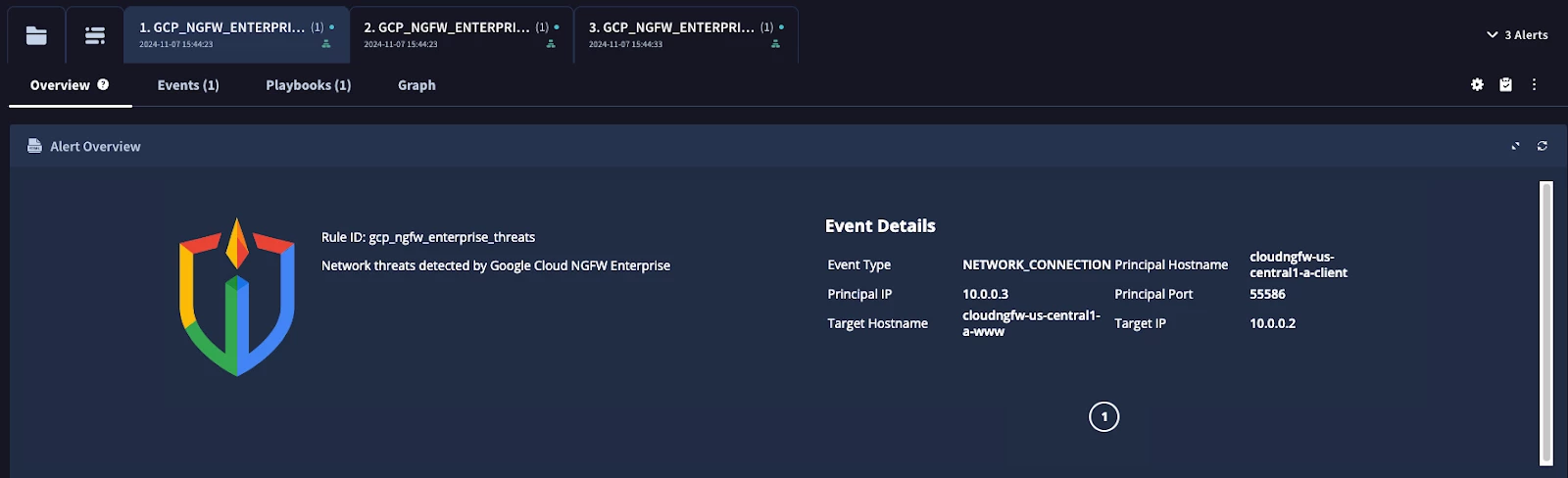Image resolution: width=1568 pixels, height=478 pixels.
Task: Click Rule ID gcp_ngfw_enterprise_threats text
Action: pyautogui.click(x=428, y=237)
